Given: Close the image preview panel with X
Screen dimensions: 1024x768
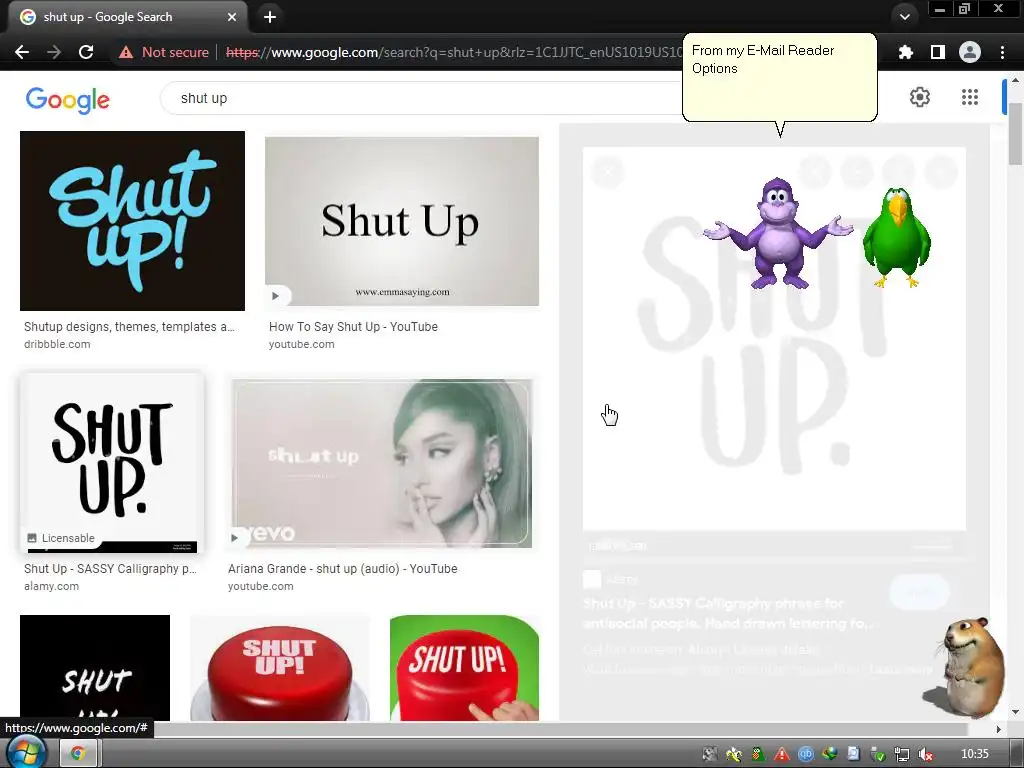Looking at the screenshot, I should click(608, 172).
